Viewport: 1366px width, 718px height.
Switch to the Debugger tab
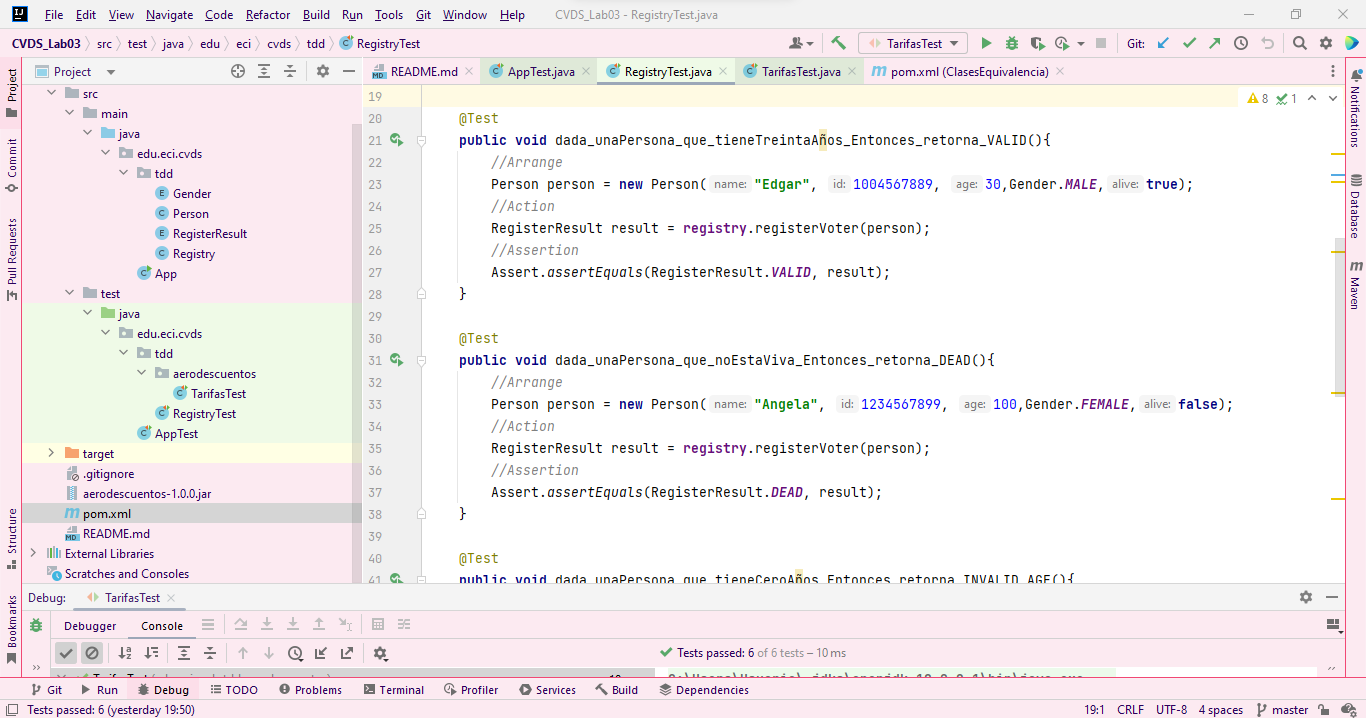[90, 626]
